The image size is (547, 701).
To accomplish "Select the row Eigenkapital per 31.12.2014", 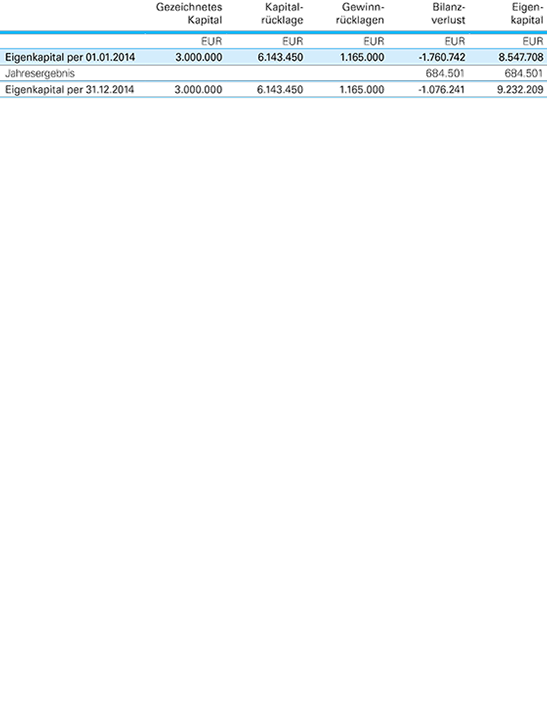I will 274,89.
